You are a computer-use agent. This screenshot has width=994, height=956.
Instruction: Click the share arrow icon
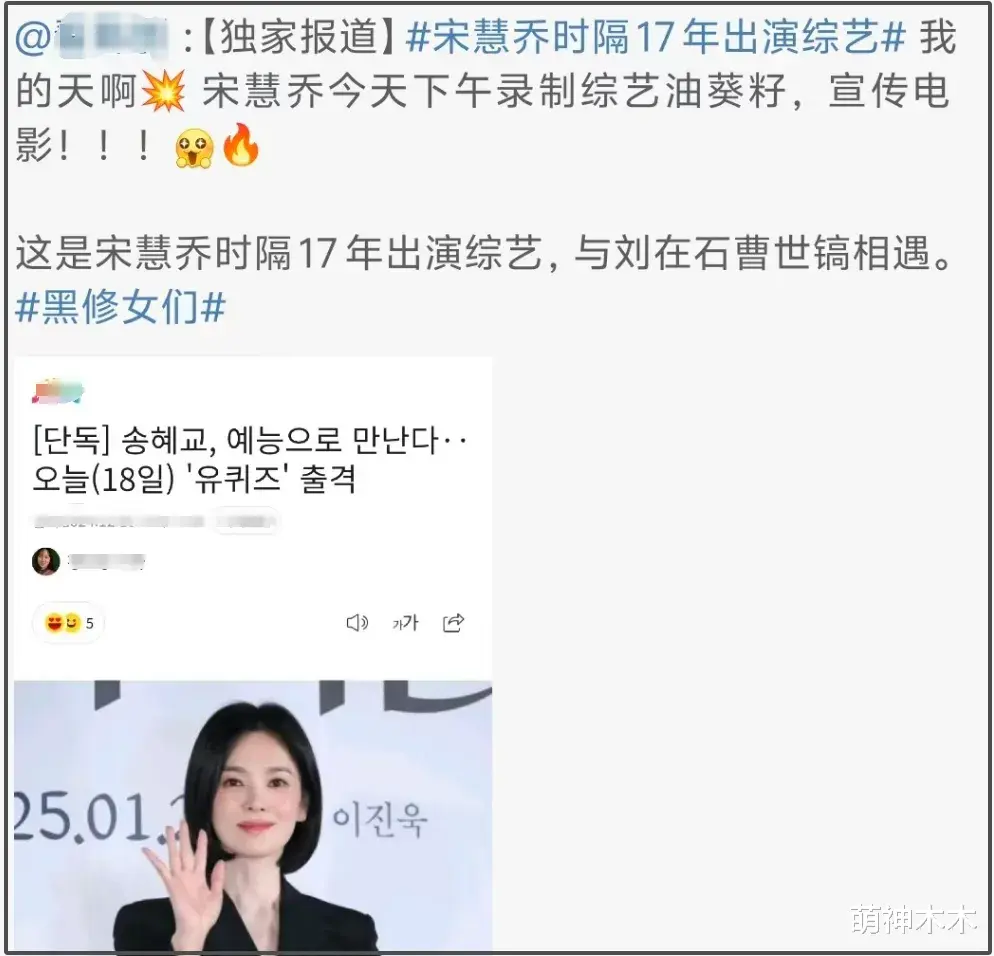tap(453, 623)
